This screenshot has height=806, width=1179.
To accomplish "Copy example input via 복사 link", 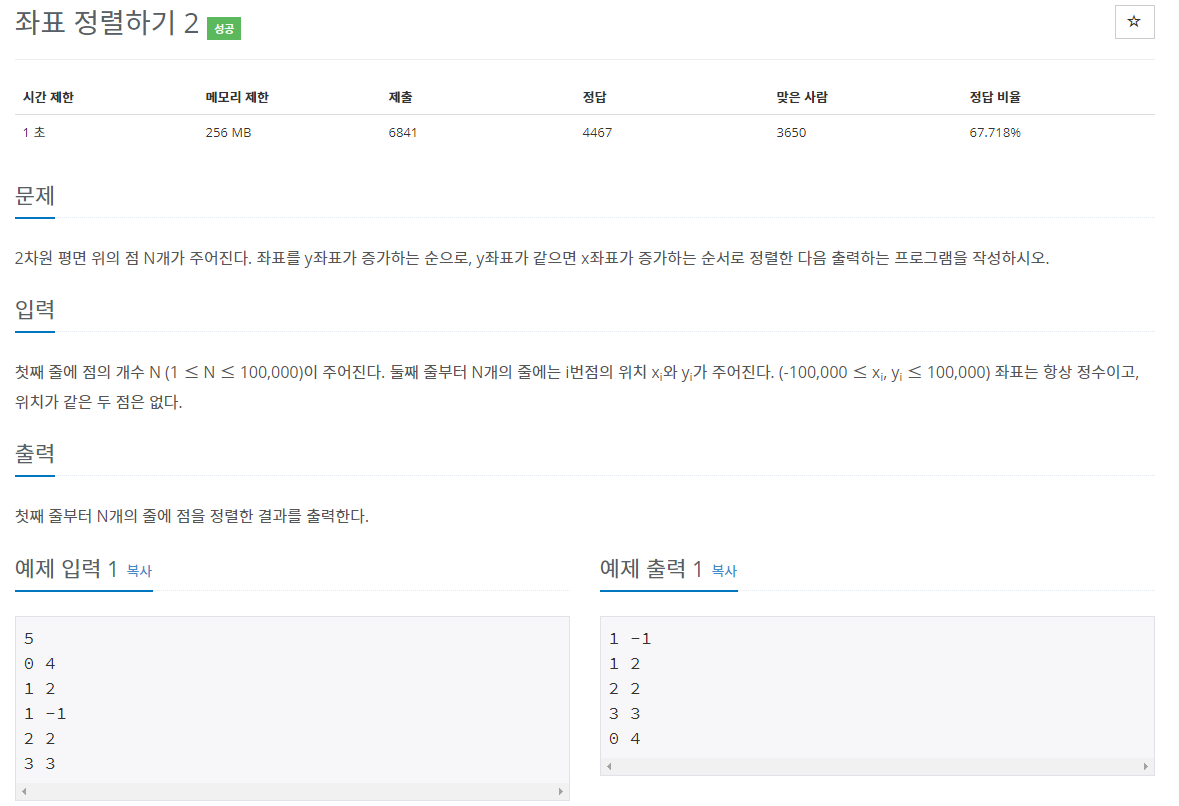I will [x=139, y=571].
